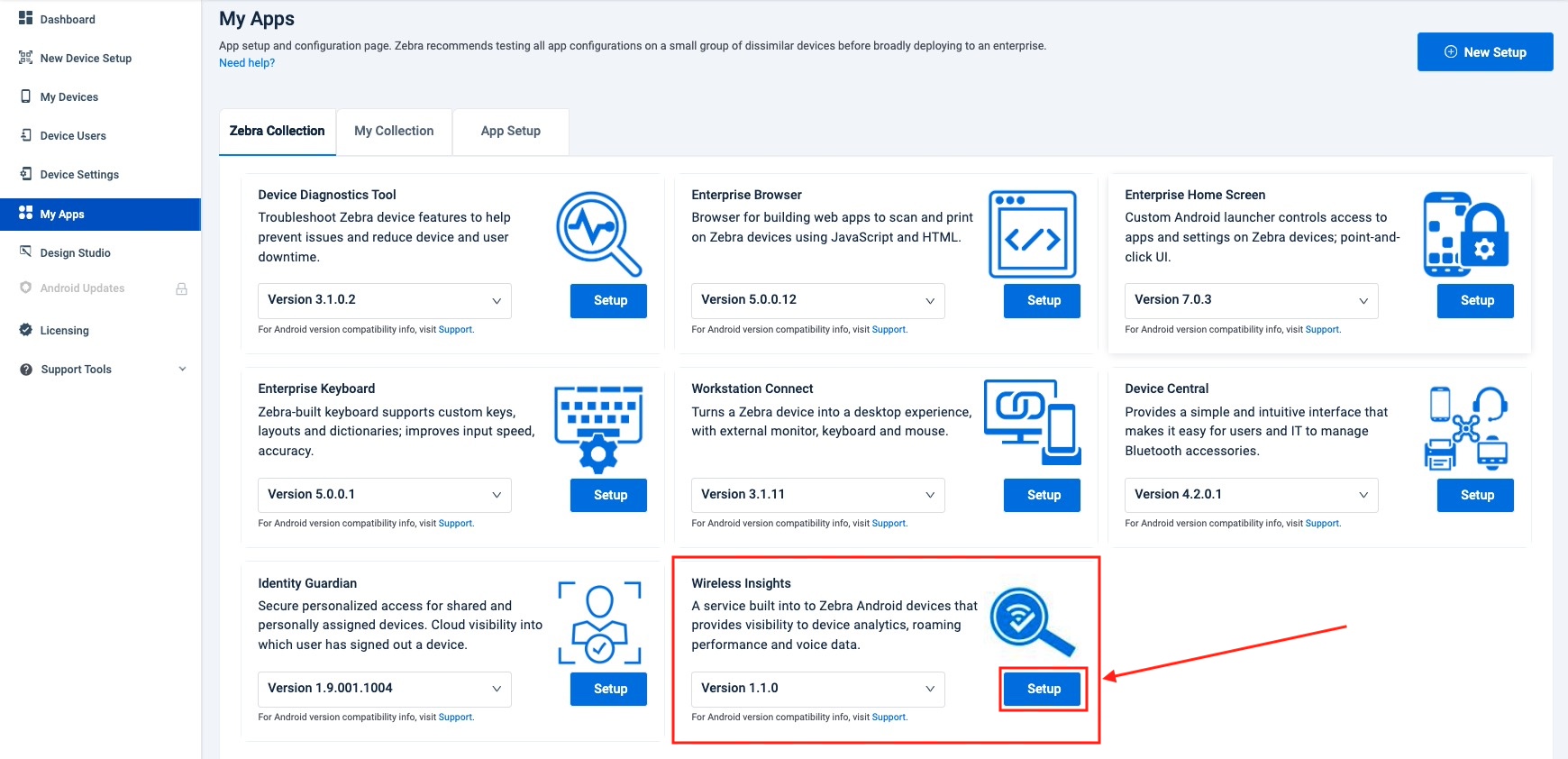
Task: Go to Licensing in the sidebar
Action: 64,331
